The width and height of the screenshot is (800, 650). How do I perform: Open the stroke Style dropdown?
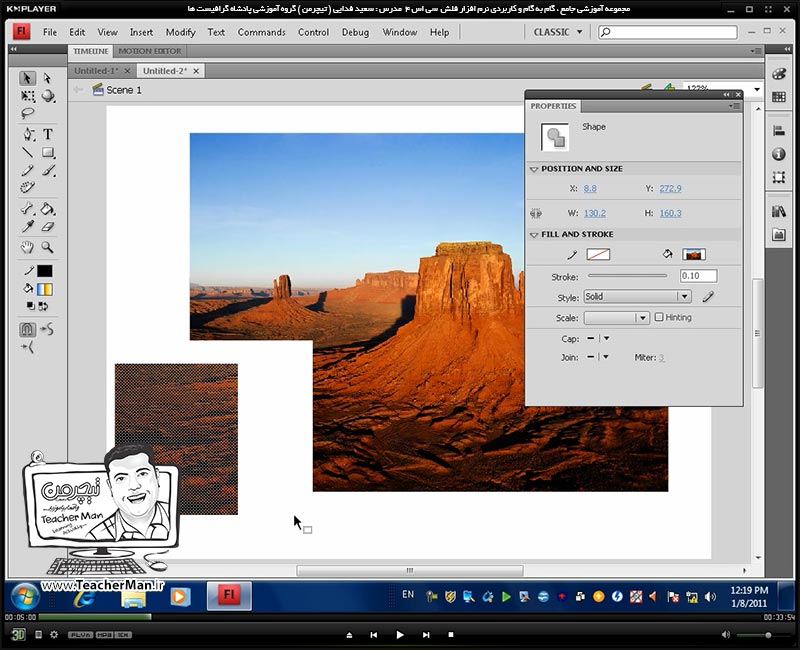click(638, 296)
